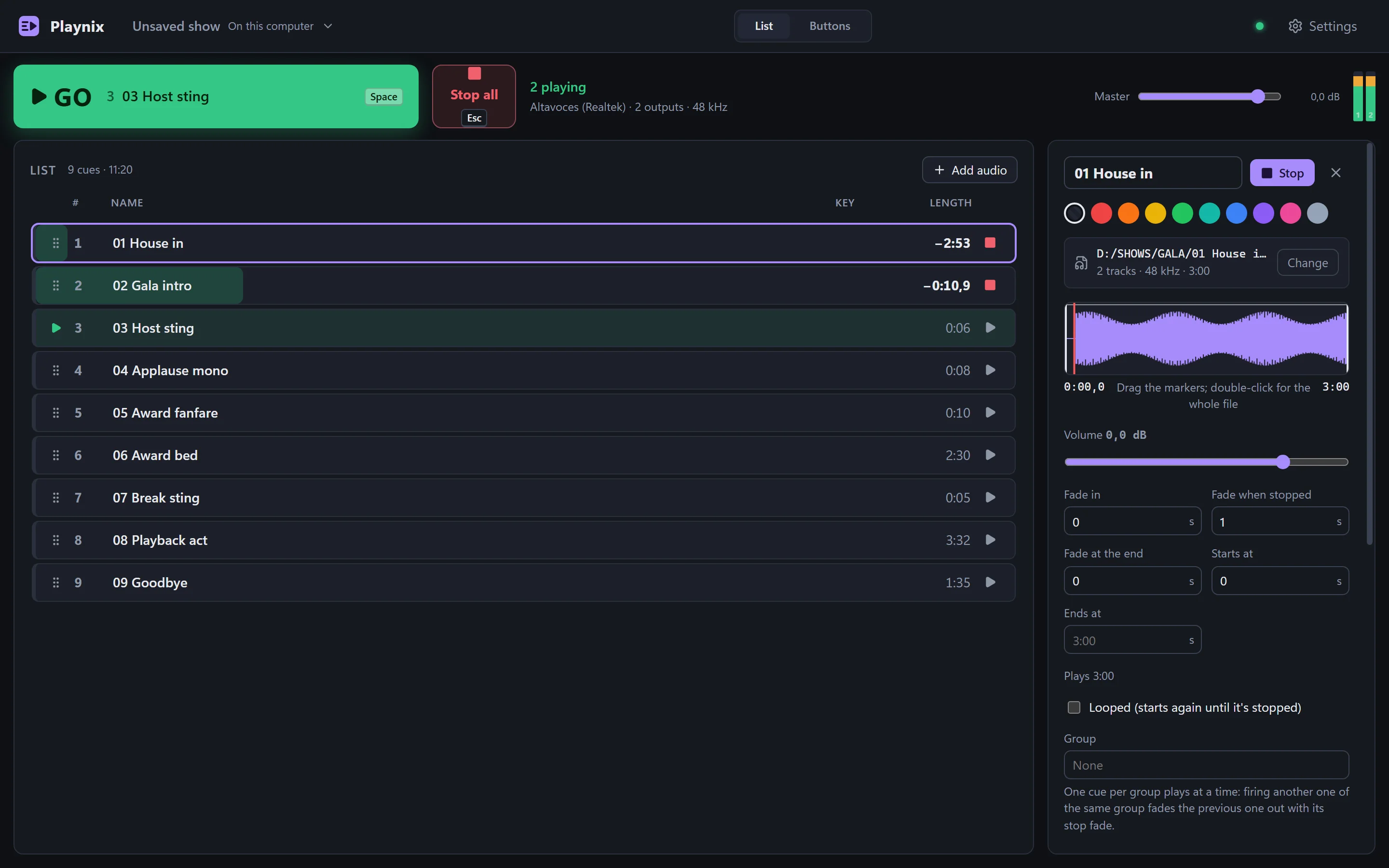Play the 07 Break sting cue
This screenshot has height=868, width=1389.
click(x=990, y=498)
